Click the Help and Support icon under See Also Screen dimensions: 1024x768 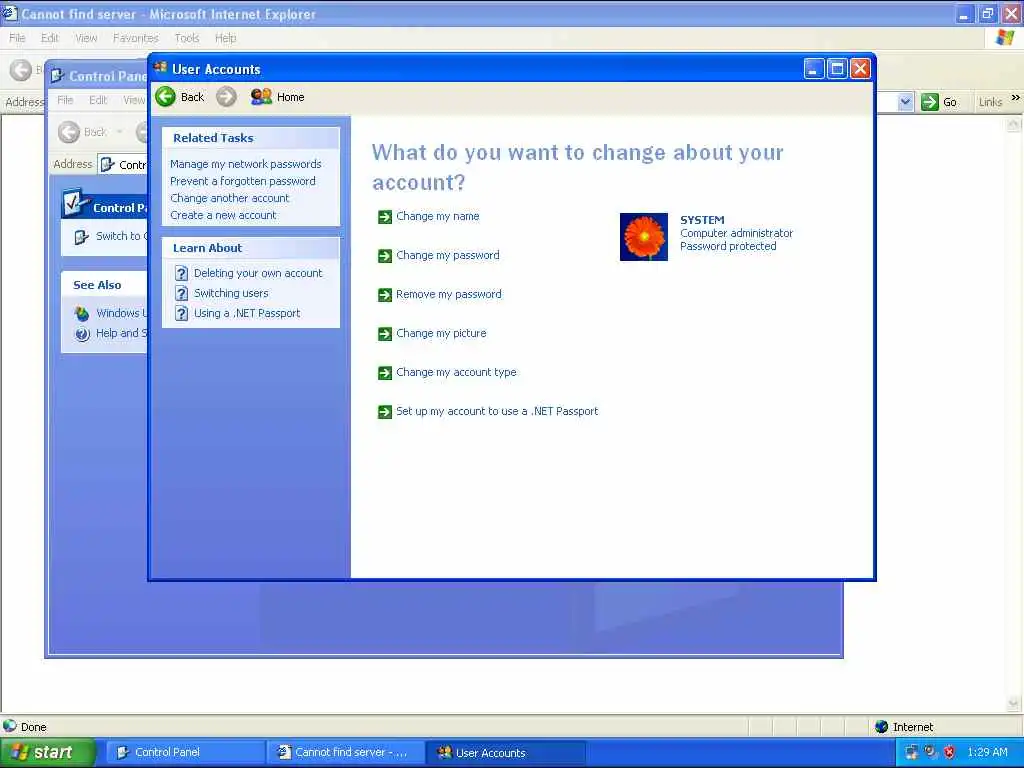tap(82, 334)
